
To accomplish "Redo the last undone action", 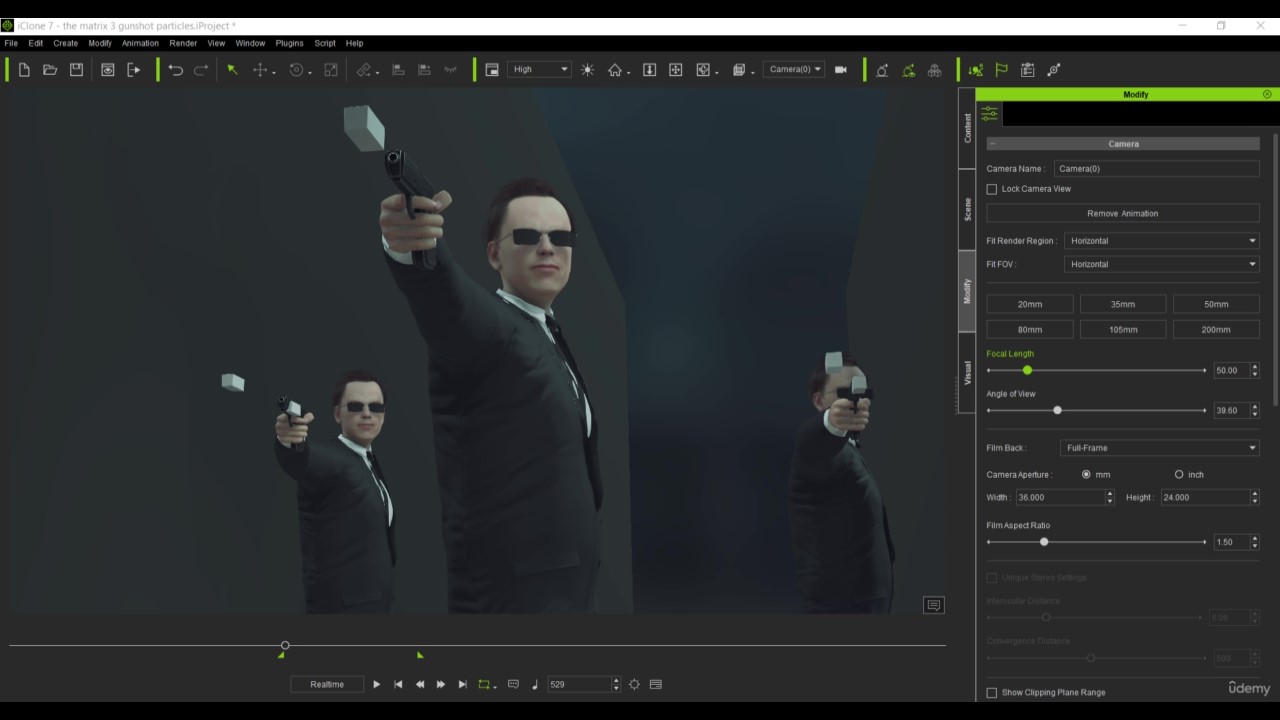I will pos(201,70).
